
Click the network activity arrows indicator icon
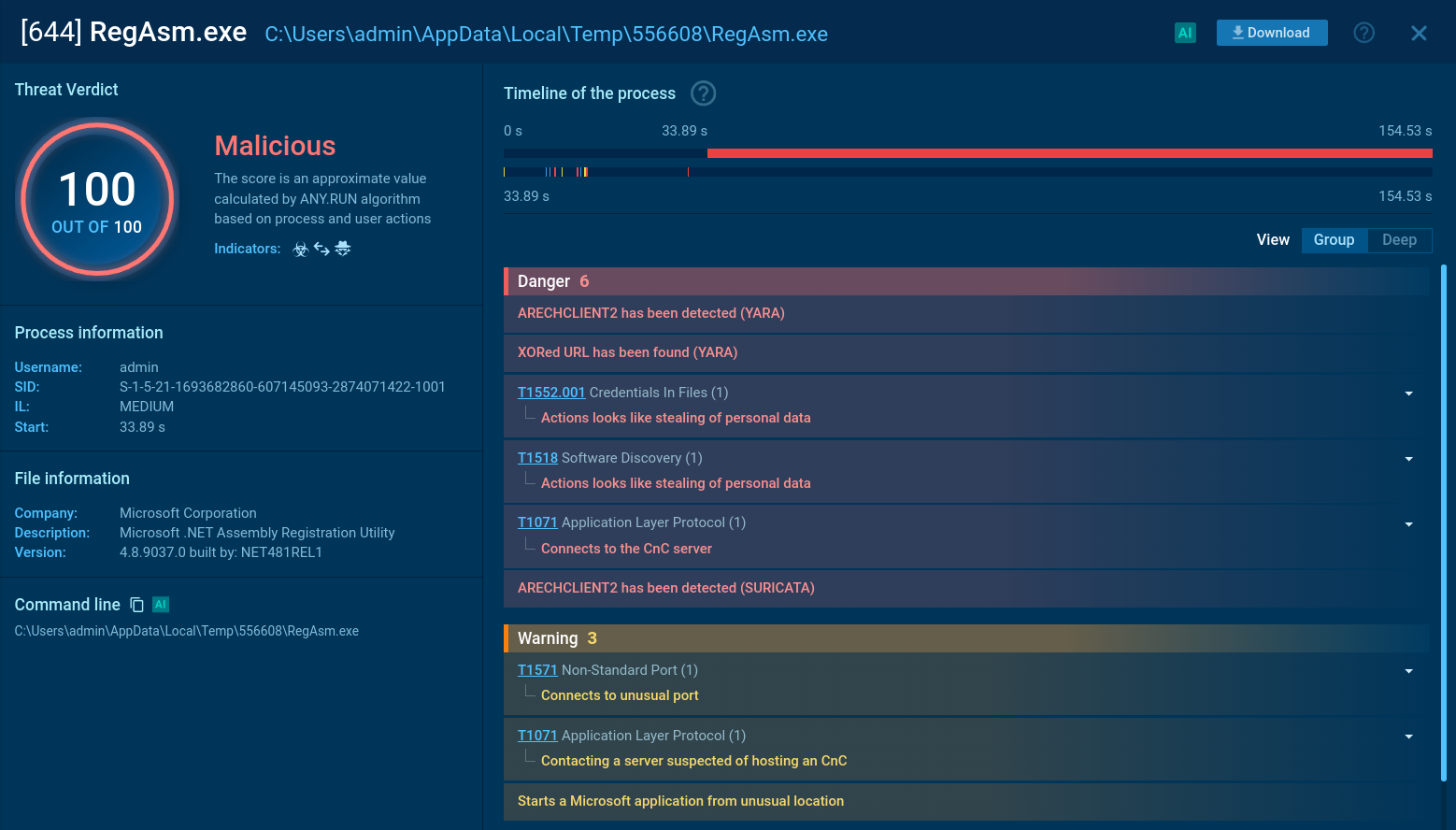pos(321,249)
